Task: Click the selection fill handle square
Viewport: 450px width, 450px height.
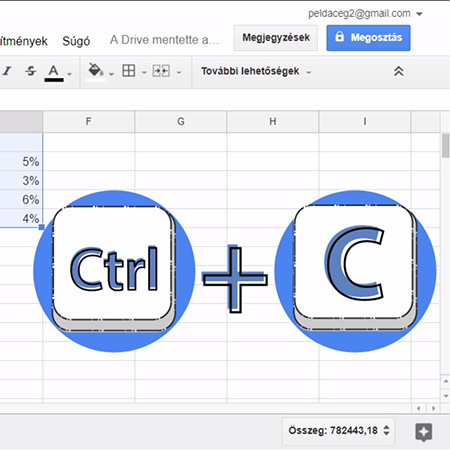Action: tap(42, 227)
